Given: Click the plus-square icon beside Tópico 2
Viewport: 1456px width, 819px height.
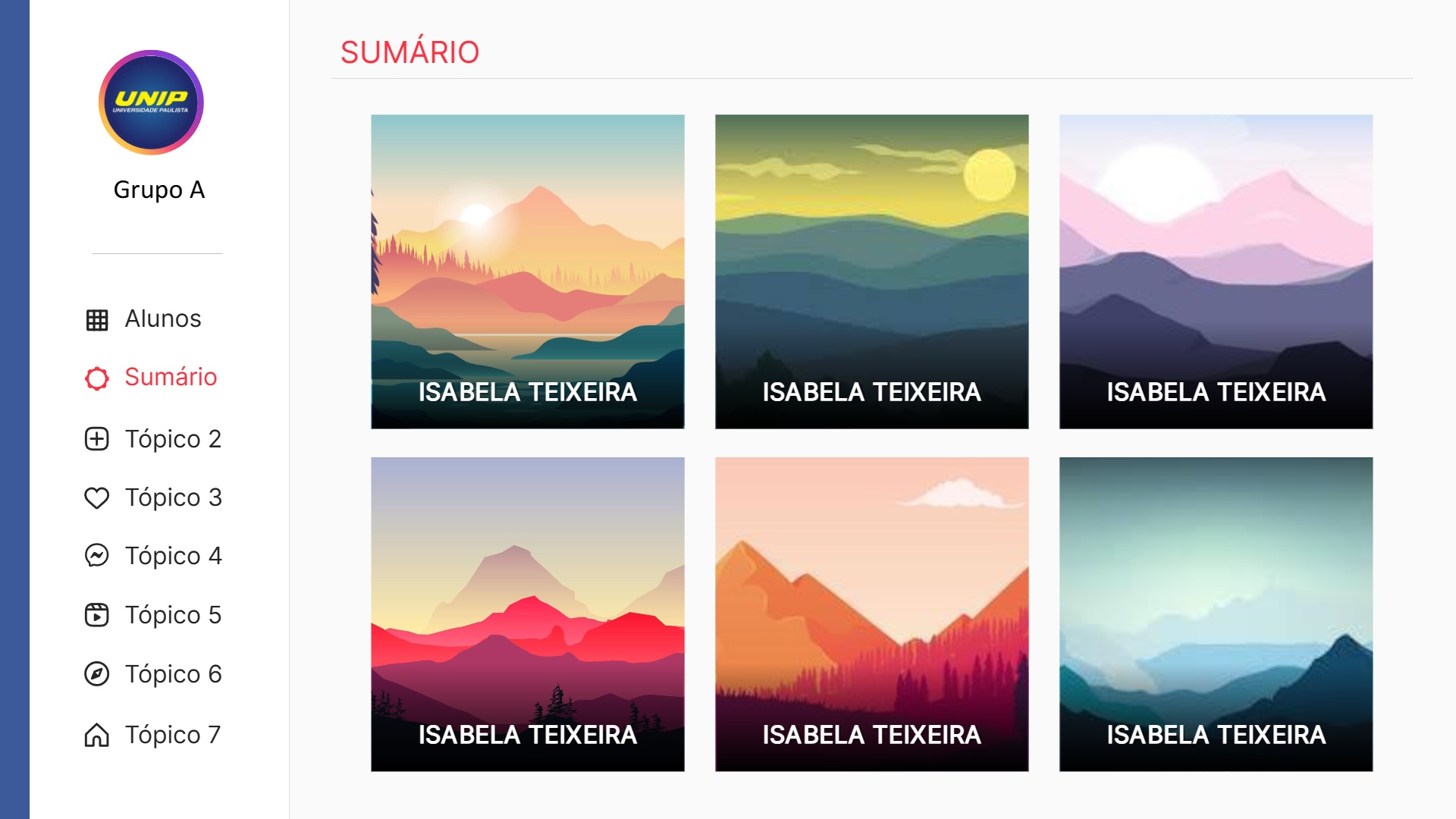Looking at the screenshot, I should point(97,439).
